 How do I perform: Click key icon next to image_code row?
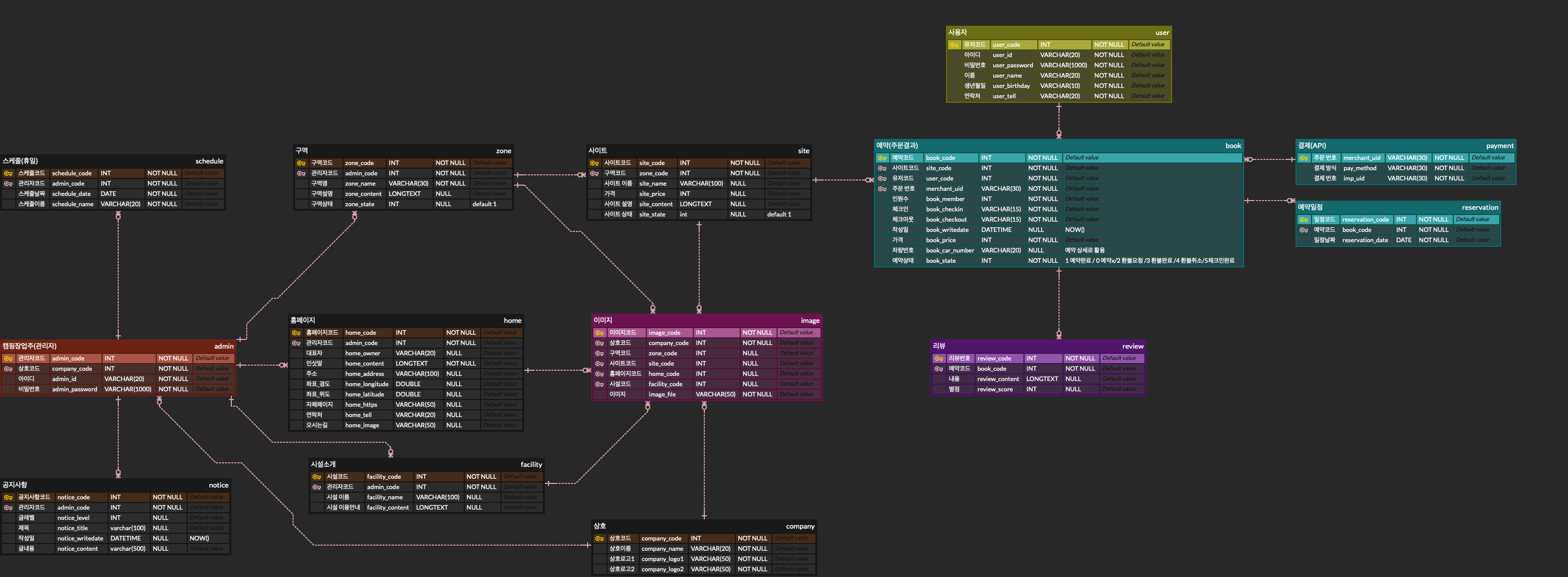click(x=599, y=333)
